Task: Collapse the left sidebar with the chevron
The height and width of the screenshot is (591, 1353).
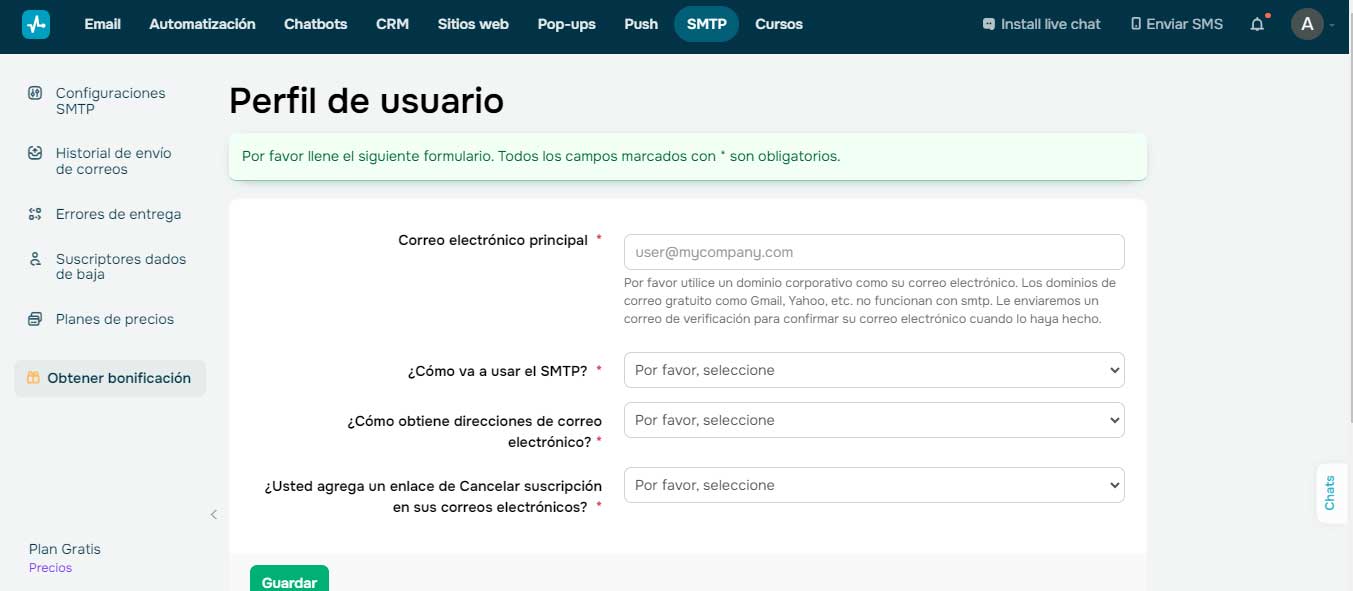Action: pos(213,515)
